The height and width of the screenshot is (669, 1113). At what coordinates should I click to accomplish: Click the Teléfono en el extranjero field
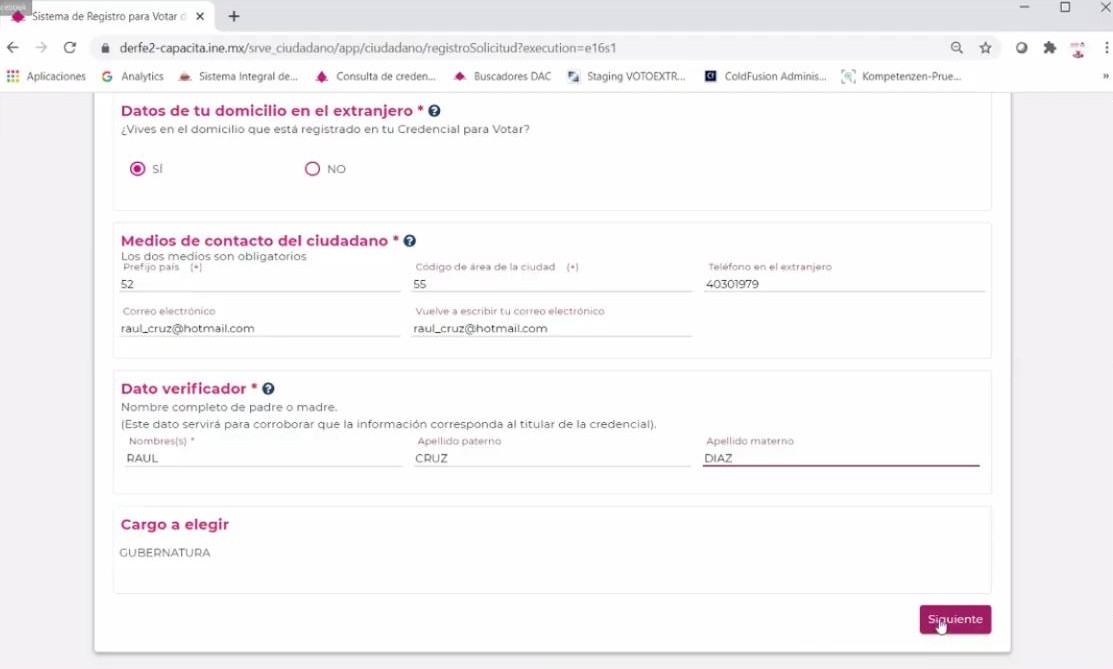point(844,284)
